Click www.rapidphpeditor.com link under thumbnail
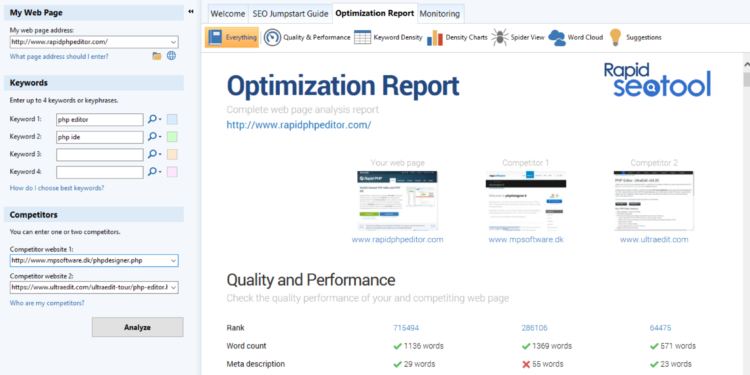This screenshot has height=375, width=750. point(397,239)
